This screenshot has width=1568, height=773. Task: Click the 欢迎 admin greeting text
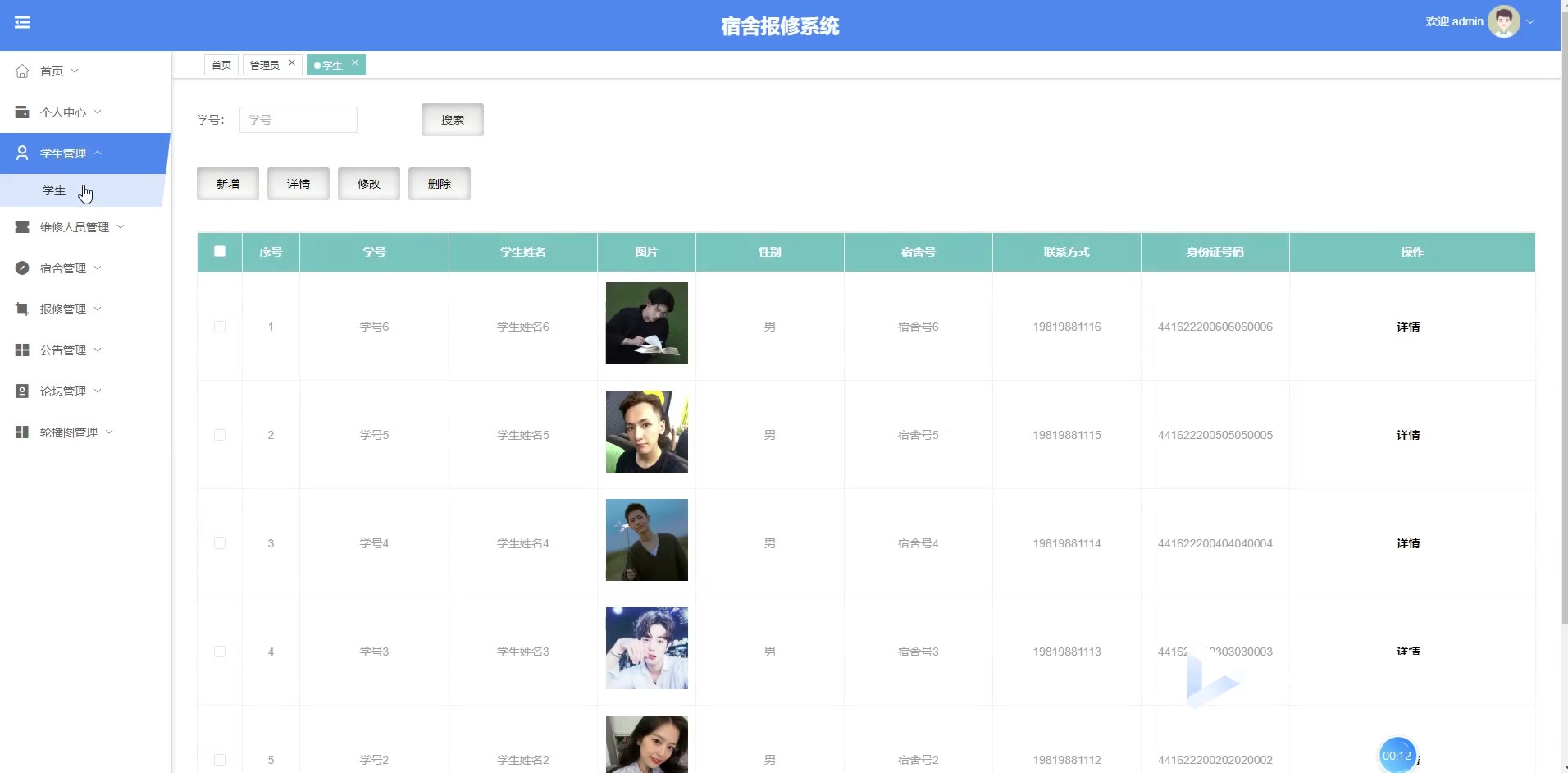(x=1454, y=22)
